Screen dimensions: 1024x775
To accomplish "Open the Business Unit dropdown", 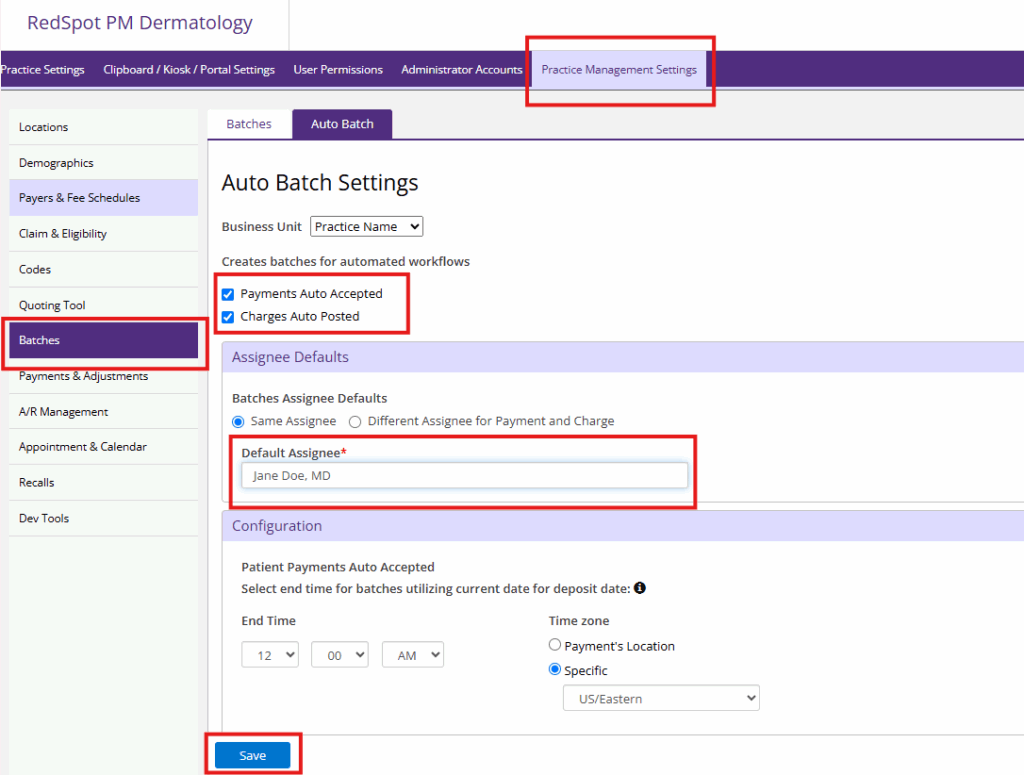I will click(x=366, y=227).
